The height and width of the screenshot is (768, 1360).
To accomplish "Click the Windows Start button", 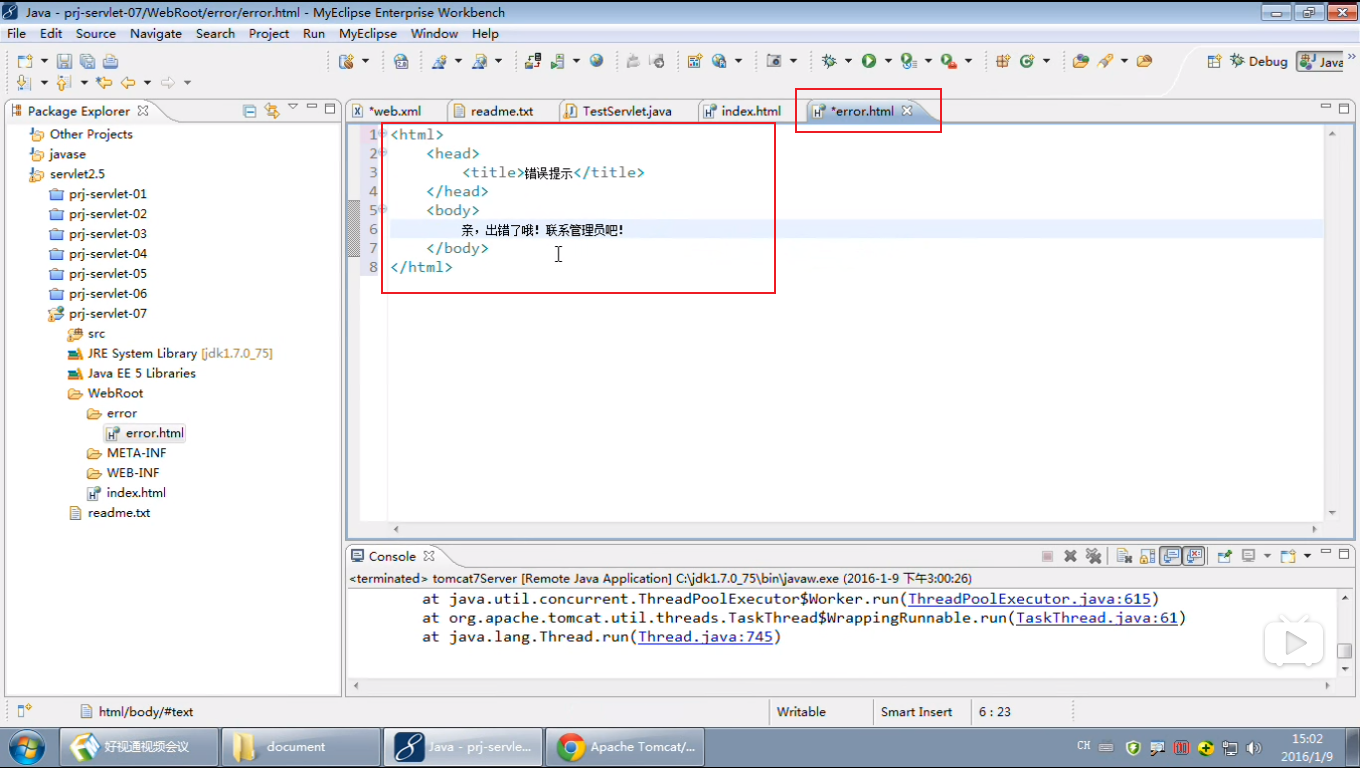I will pyautogui.click(x=26, y=747).
